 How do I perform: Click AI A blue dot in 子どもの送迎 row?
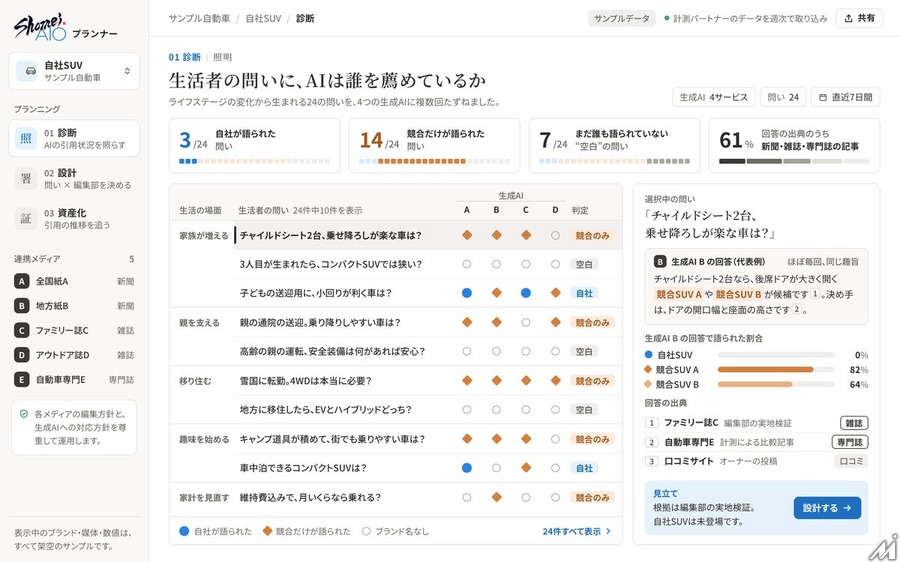[467, 293]
